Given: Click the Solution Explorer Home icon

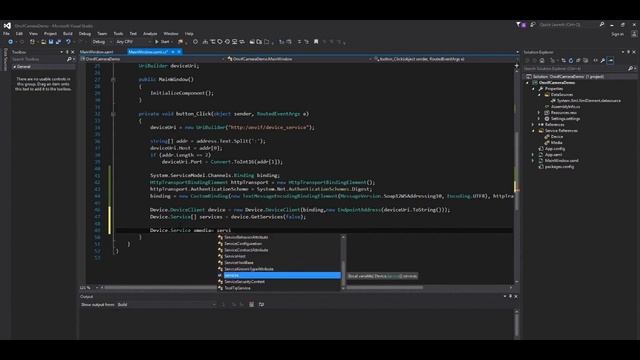Looking at the screenshot, I should (542, 60).
